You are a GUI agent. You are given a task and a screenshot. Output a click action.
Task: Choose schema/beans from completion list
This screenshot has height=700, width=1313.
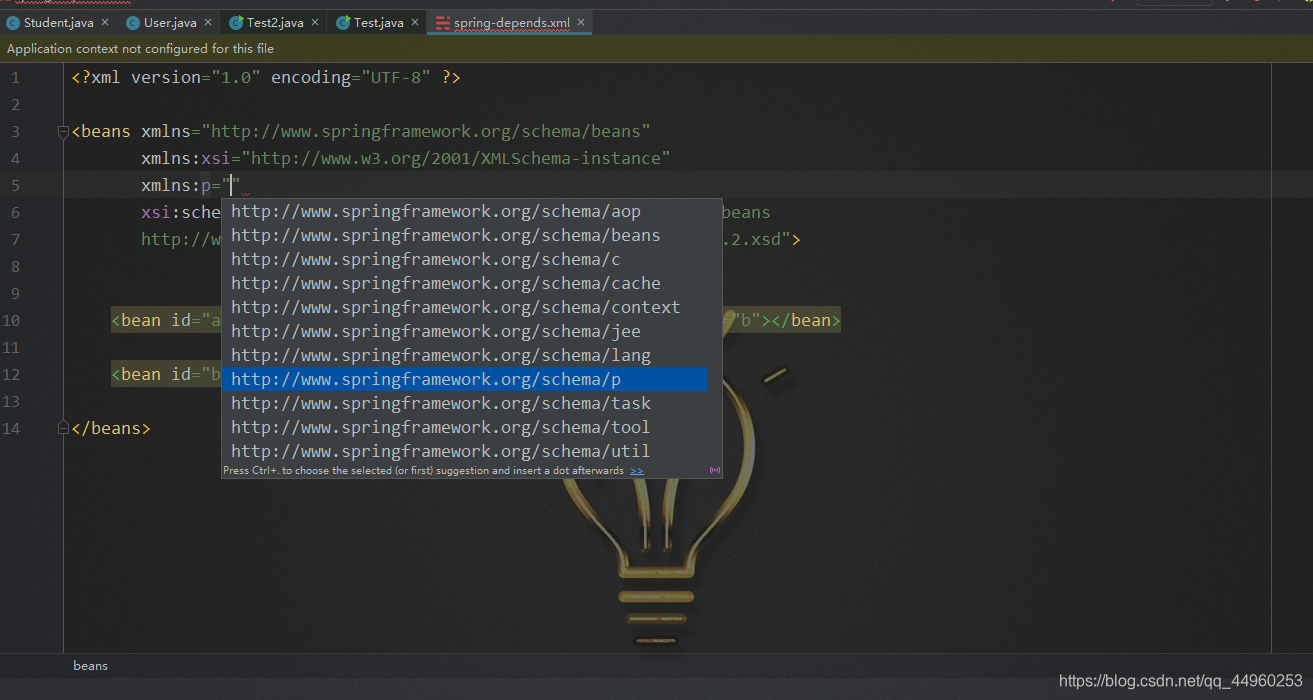(x=465, y=236)
